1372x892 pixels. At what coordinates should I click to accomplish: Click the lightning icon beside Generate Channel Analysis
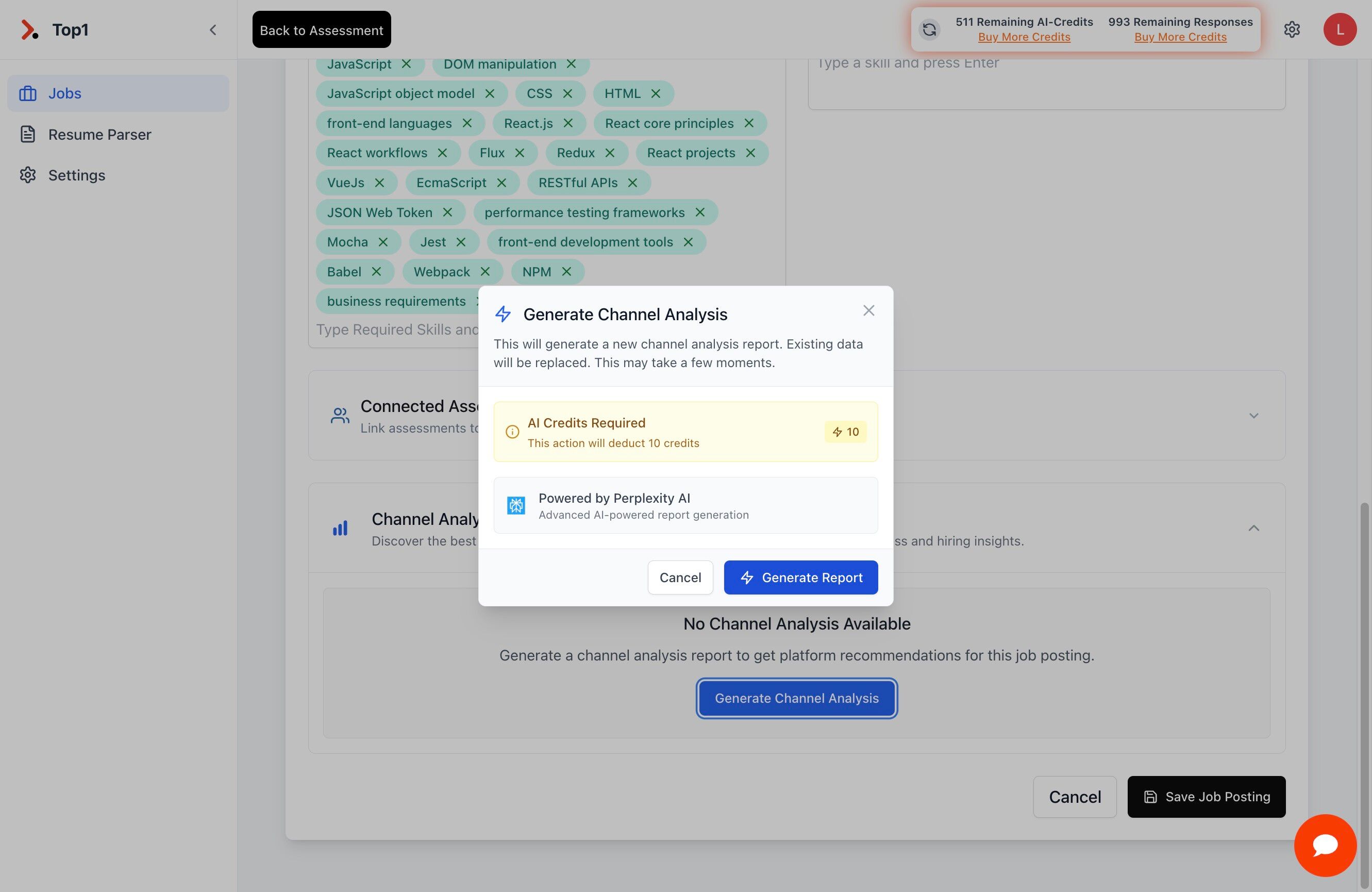click(x=502, y=314)
